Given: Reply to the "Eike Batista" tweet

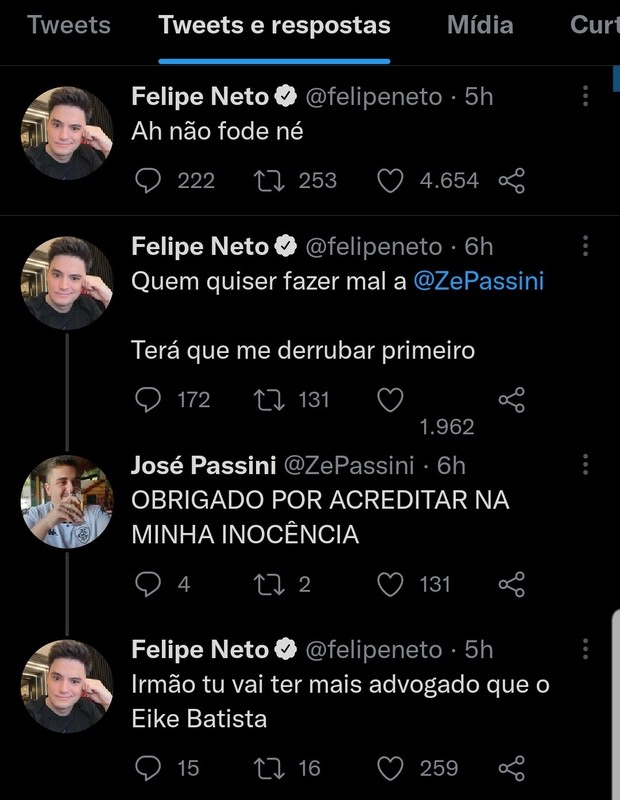Looking at the screenshot, I should (x=148, y=767).
